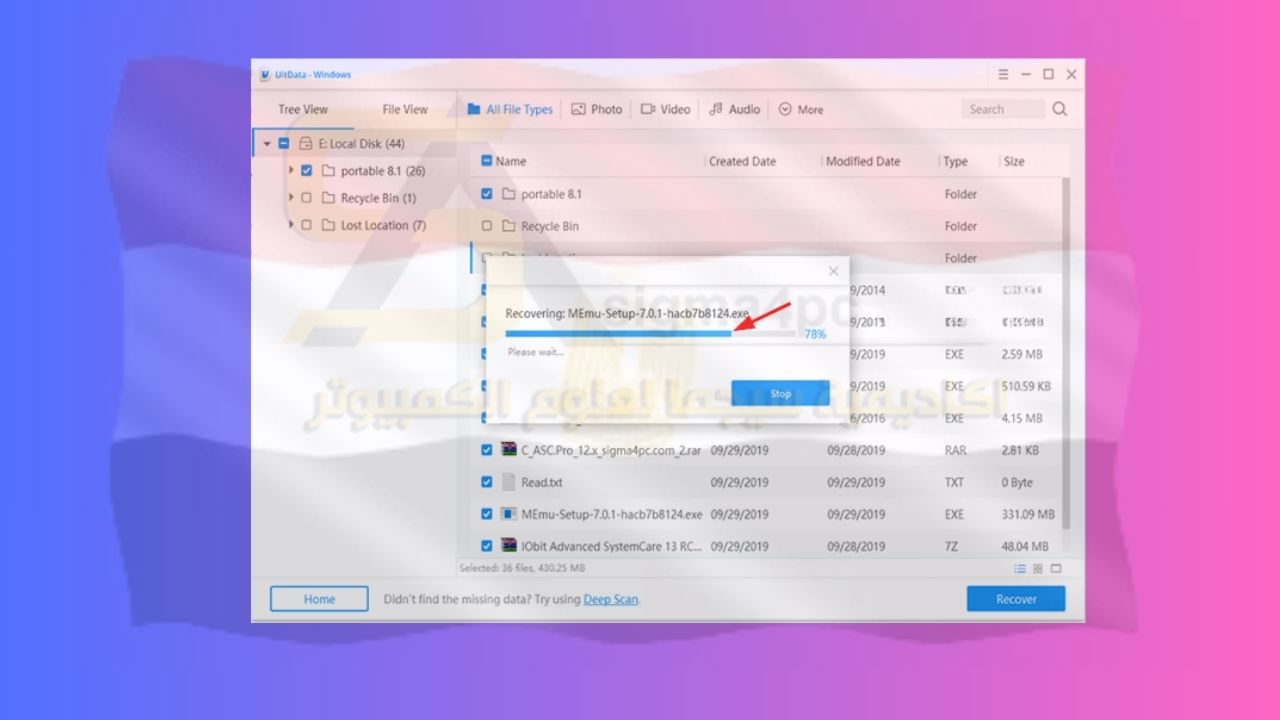Click the IObit Advanced SystemCare archive icon

click(x=509, y=546)
